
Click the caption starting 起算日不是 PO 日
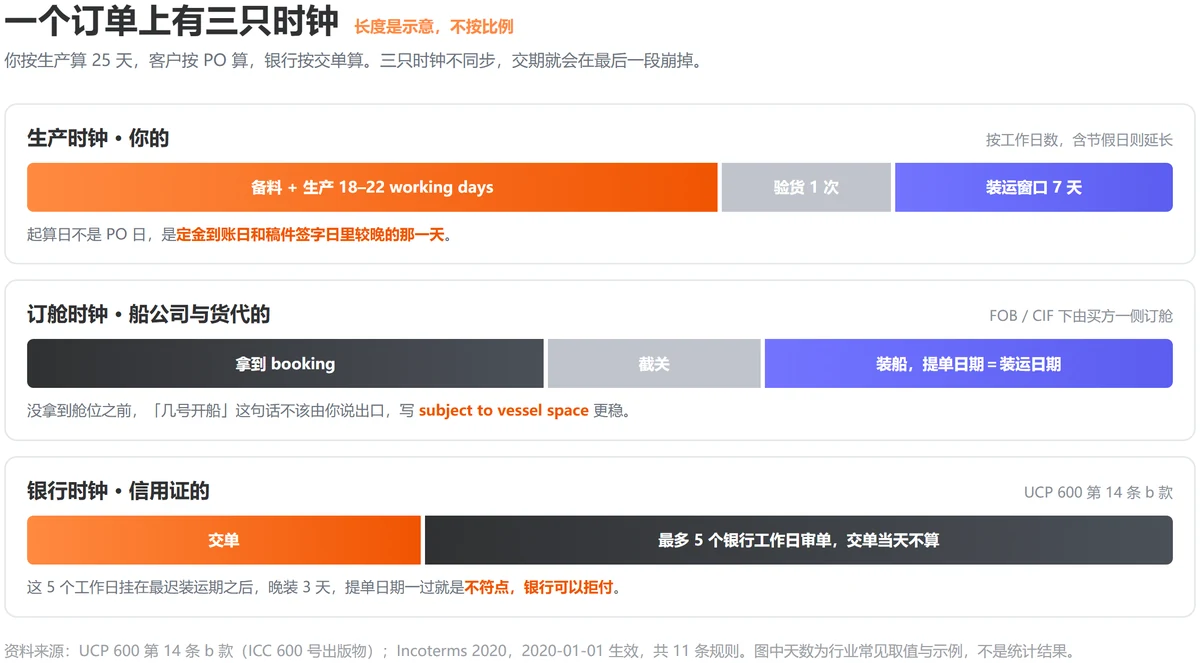[240, 236]
